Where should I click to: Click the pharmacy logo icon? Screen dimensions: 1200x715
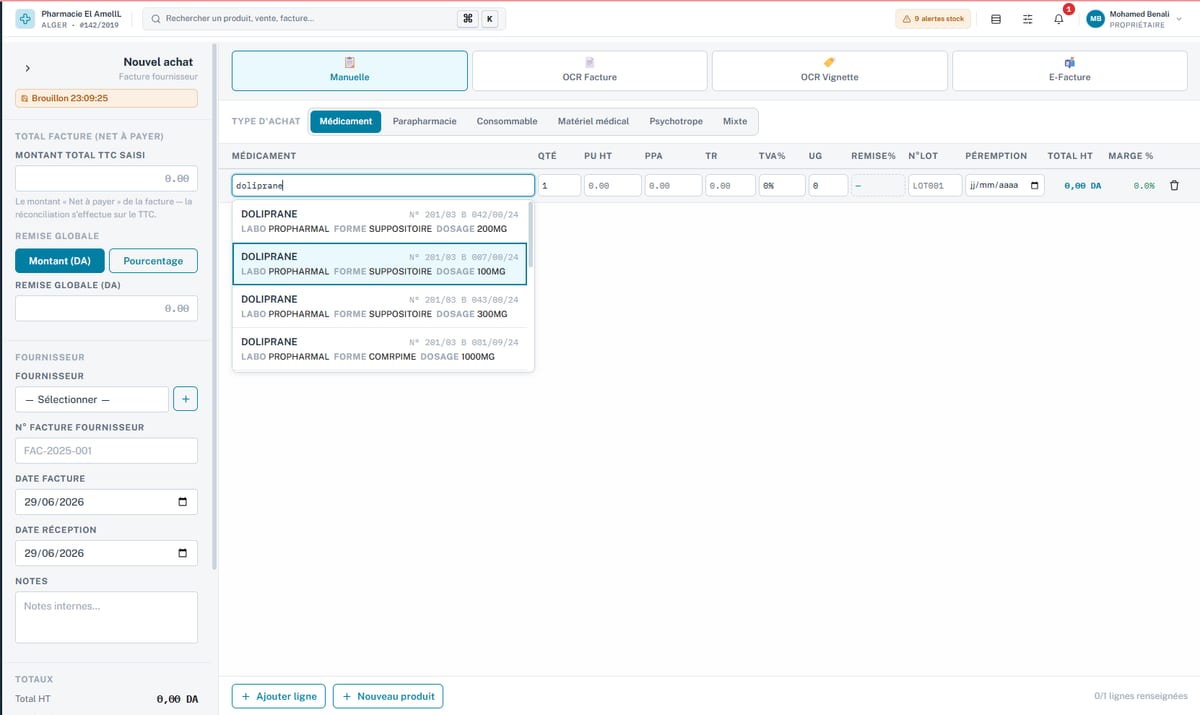pyautogui.click(x=24, y=19)
